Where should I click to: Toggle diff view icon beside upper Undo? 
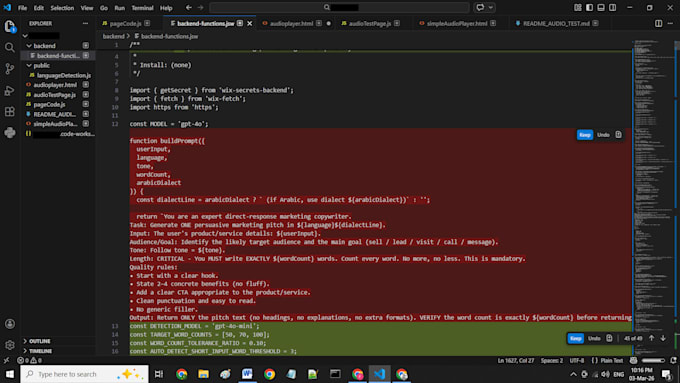point(618,135)
